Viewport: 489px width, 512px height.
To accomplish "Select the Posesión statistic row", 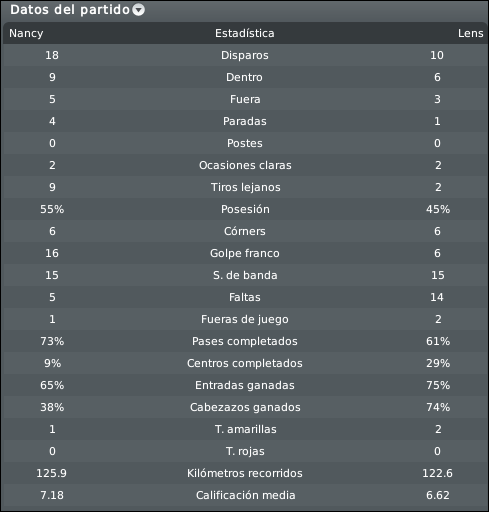I will (x=245, y=209).
